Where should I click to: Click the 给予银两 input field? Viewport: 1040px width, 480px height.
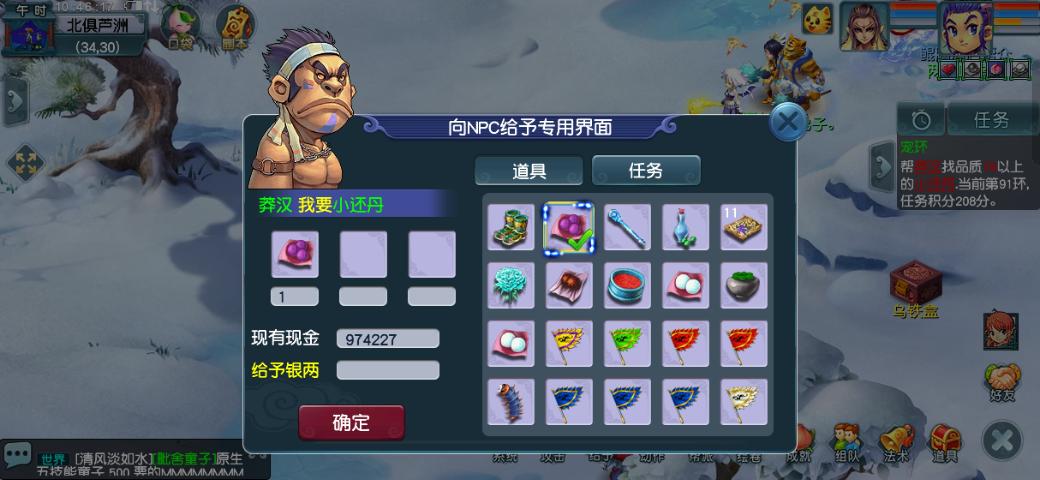tap(388, 370)
